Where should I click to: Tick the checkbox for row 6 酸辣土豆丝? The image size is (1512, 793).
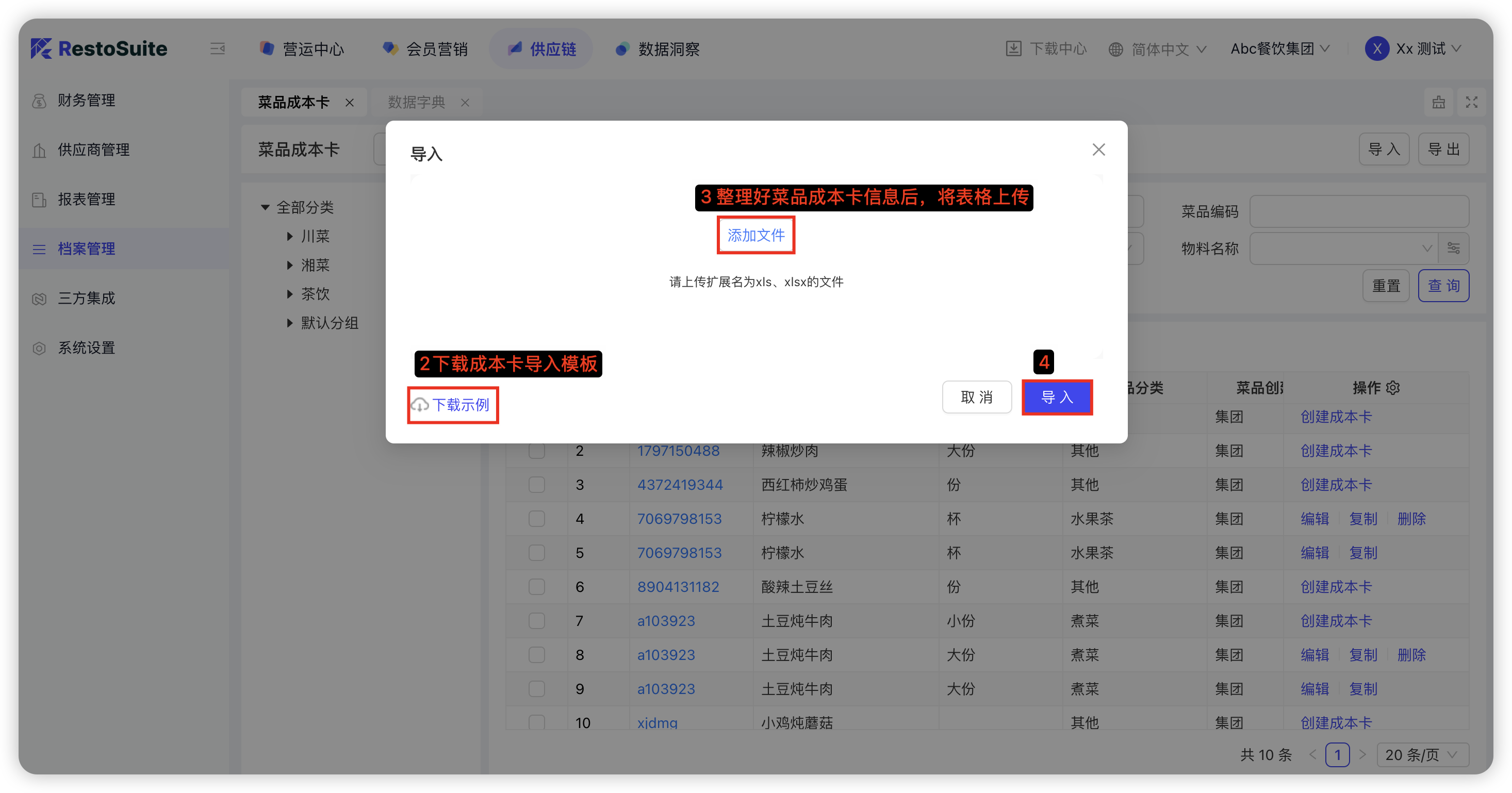click(x=536, y=587)
